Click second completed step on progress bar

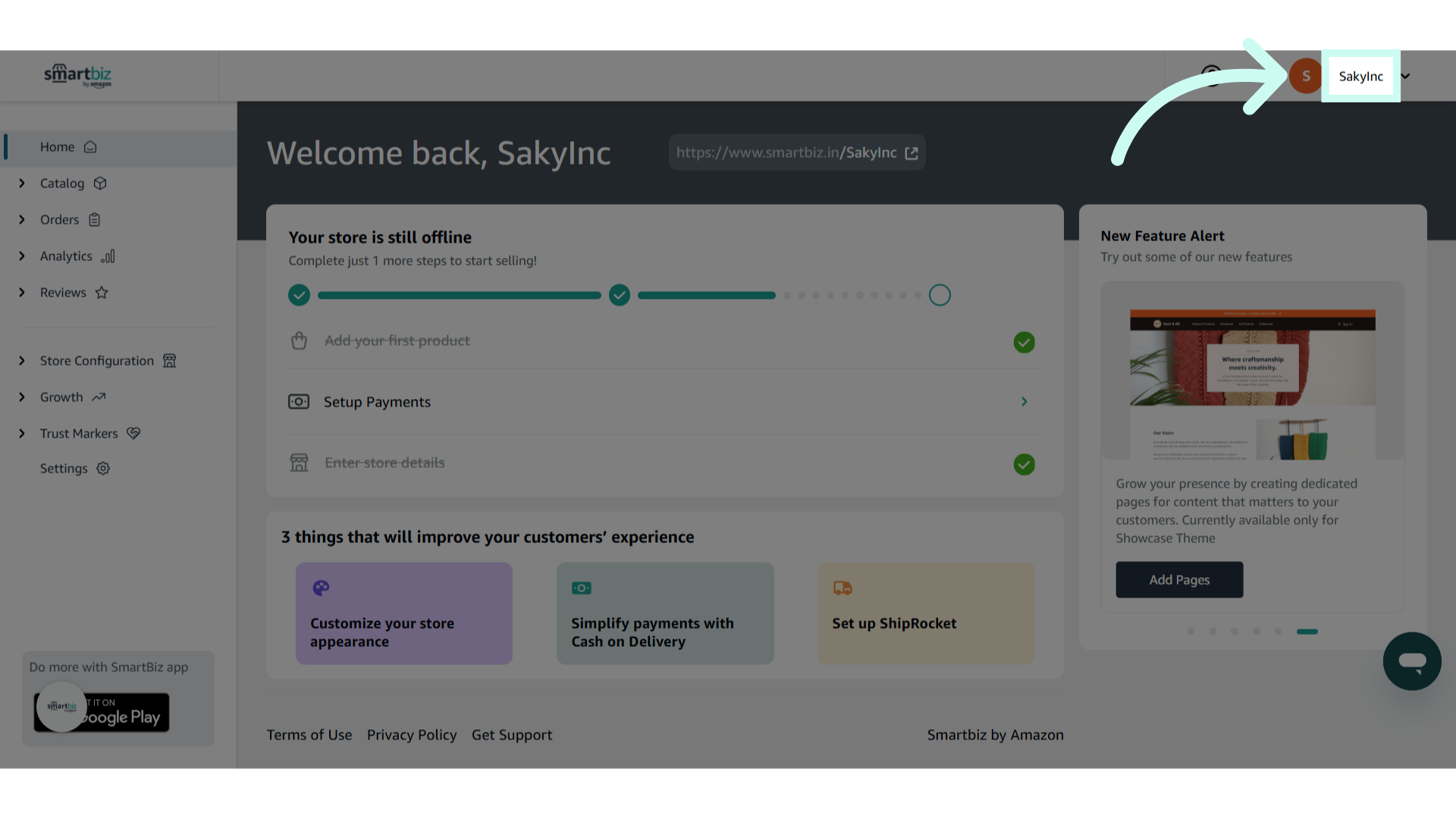coord(620,295)
